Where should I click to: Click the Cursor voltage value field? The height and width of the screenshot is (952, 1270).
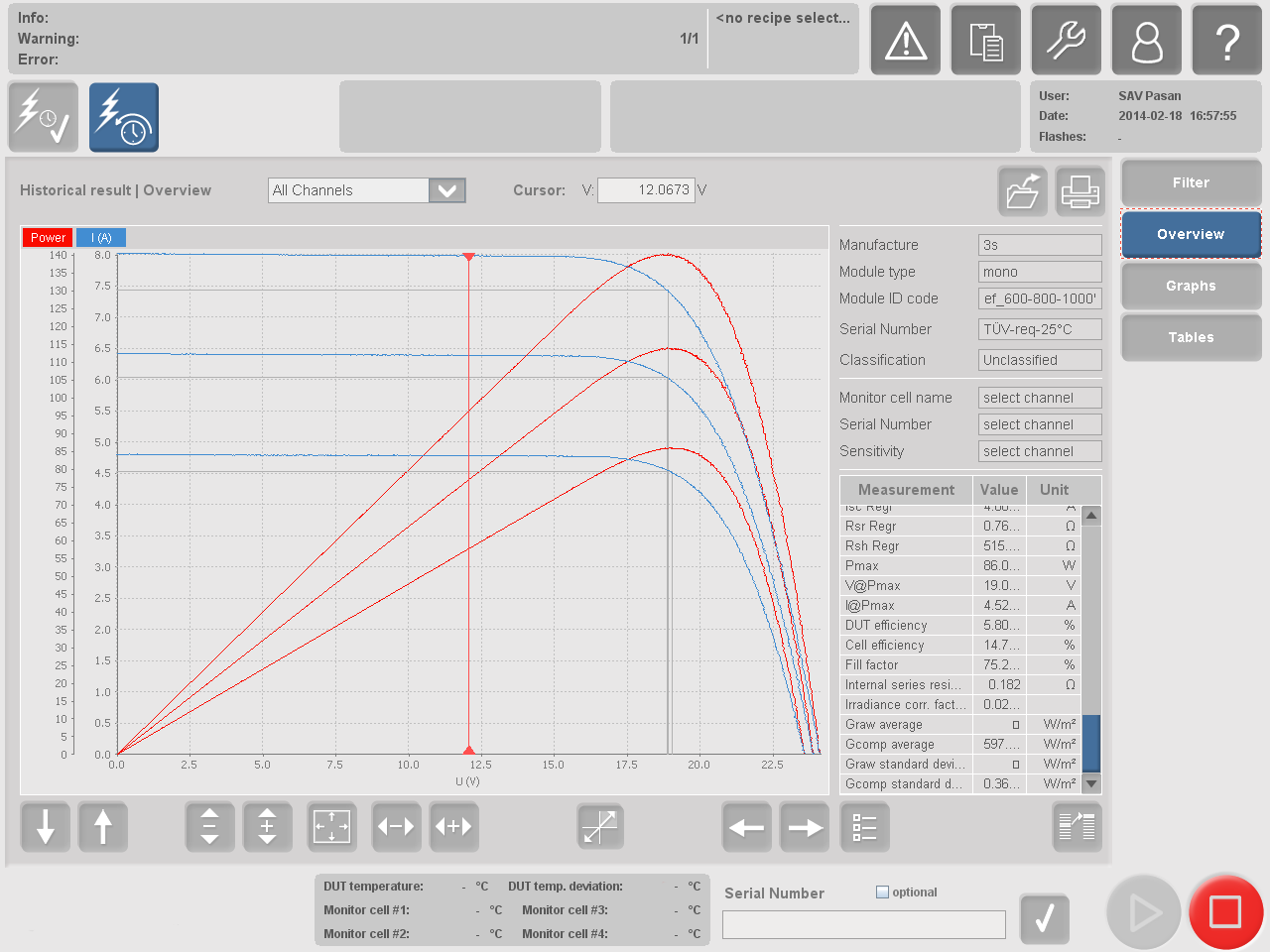pos(646,190)
